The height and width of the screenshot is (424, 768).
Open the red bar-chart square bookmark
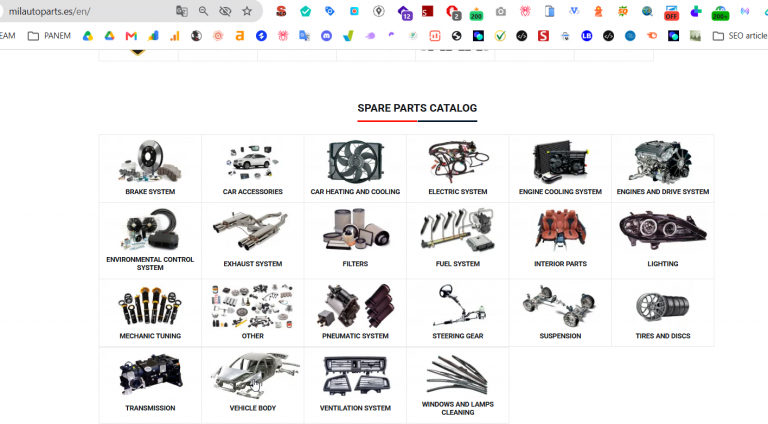click(434, 36)
